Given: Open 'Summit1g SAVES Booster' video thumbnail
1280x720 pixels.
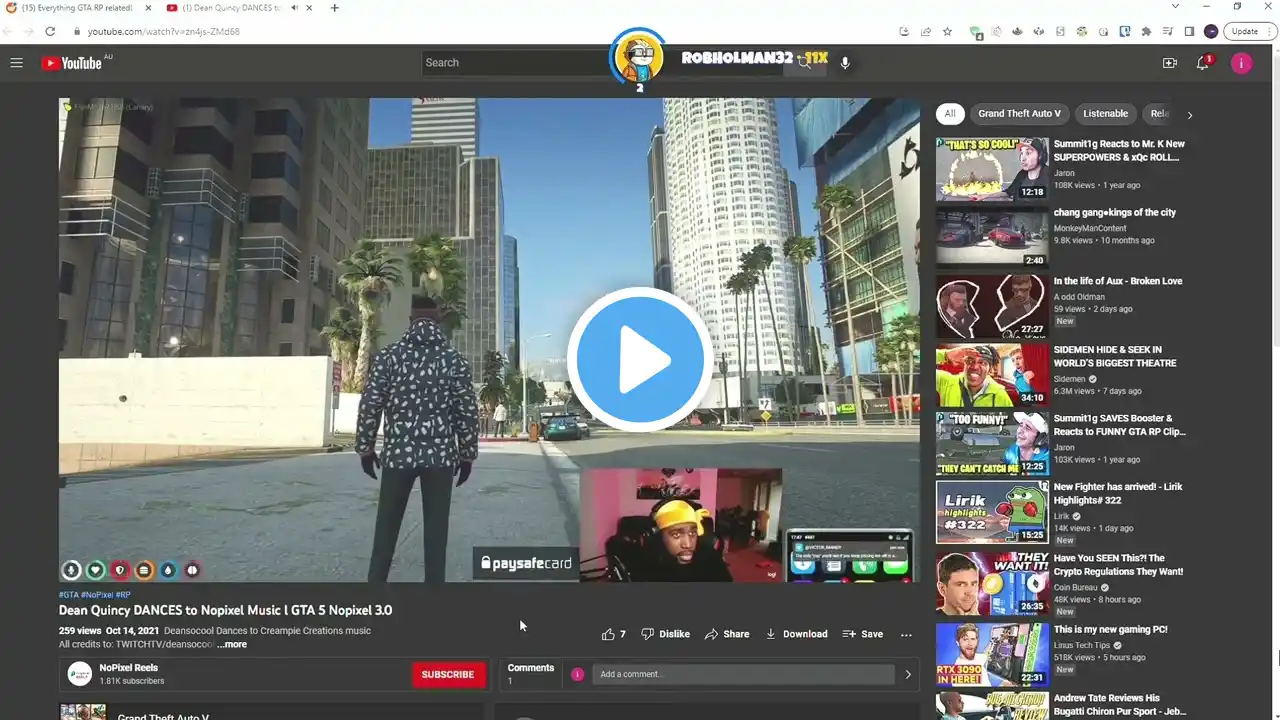Looking at the screenshot, I should point(992,444).
